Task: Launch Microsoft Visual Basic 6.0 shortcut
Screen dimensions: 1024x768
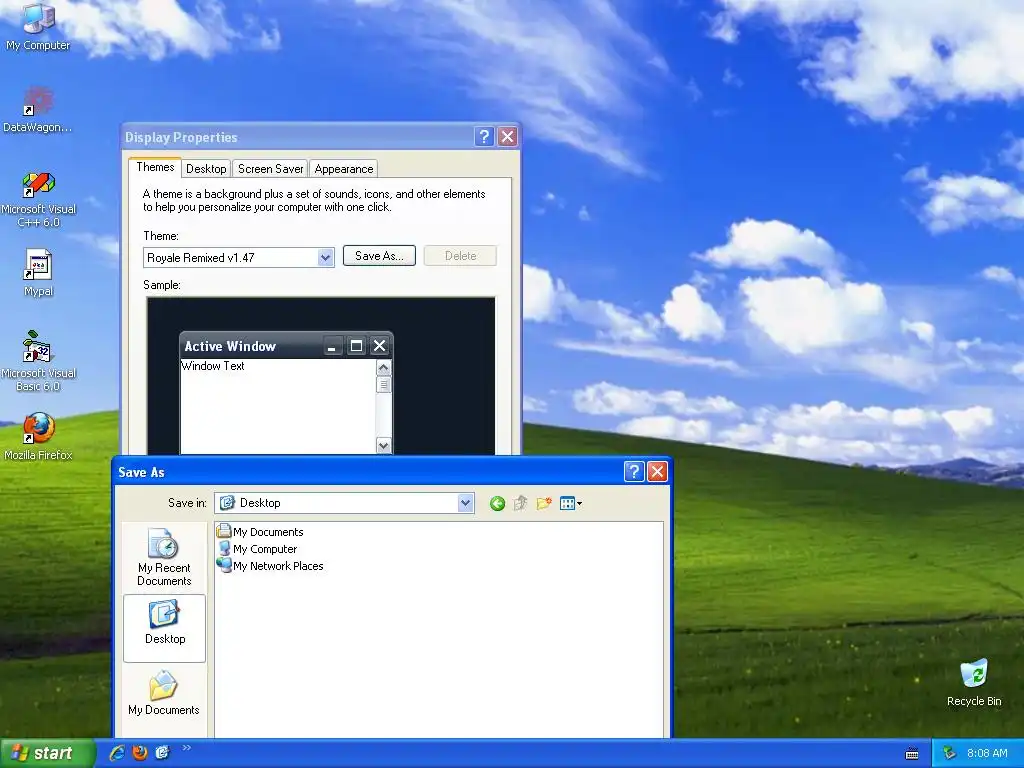Action: [x=39, y=362]
